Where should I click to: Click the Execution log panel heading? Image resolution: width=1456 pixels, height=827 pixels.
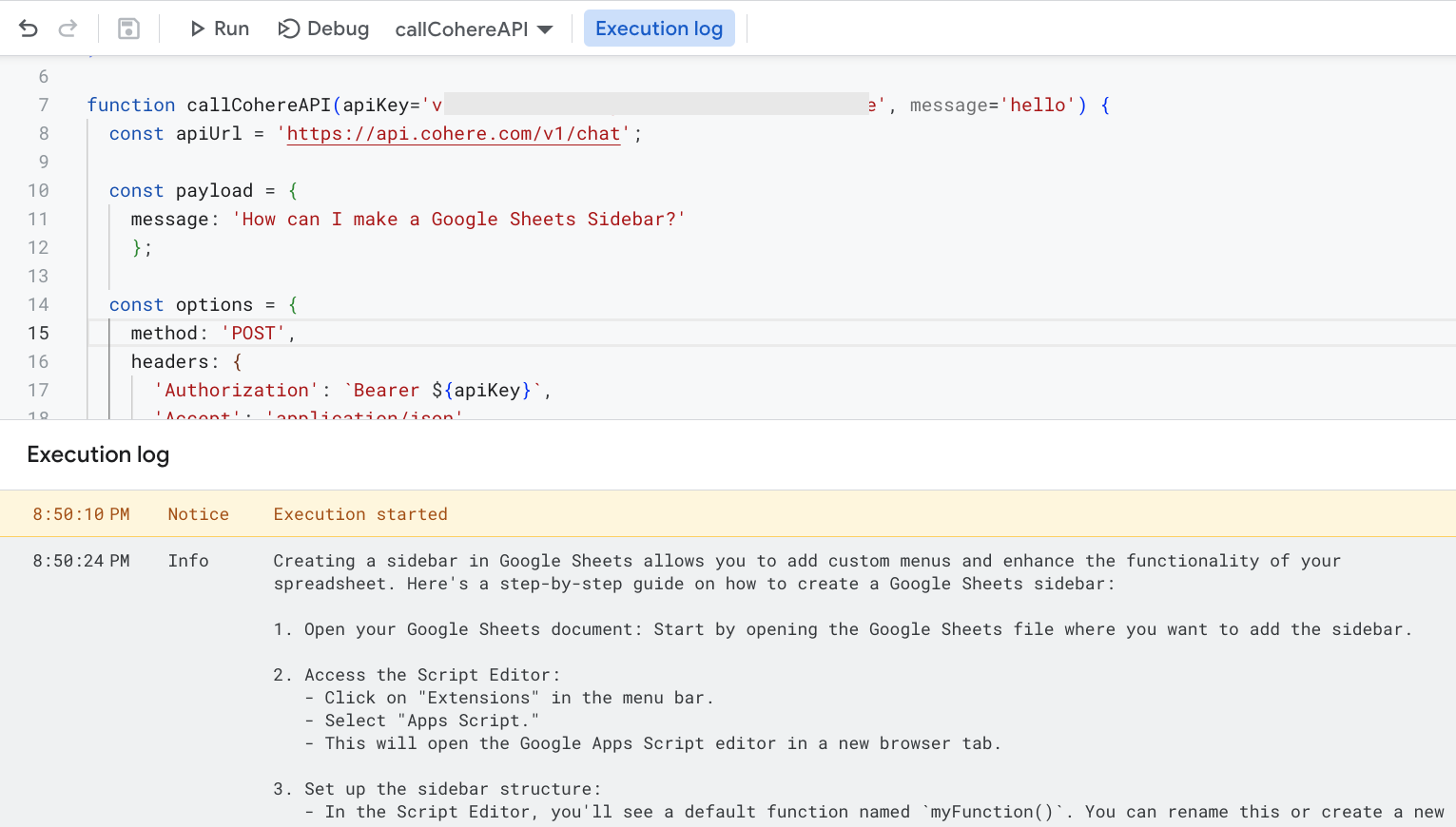98,454
